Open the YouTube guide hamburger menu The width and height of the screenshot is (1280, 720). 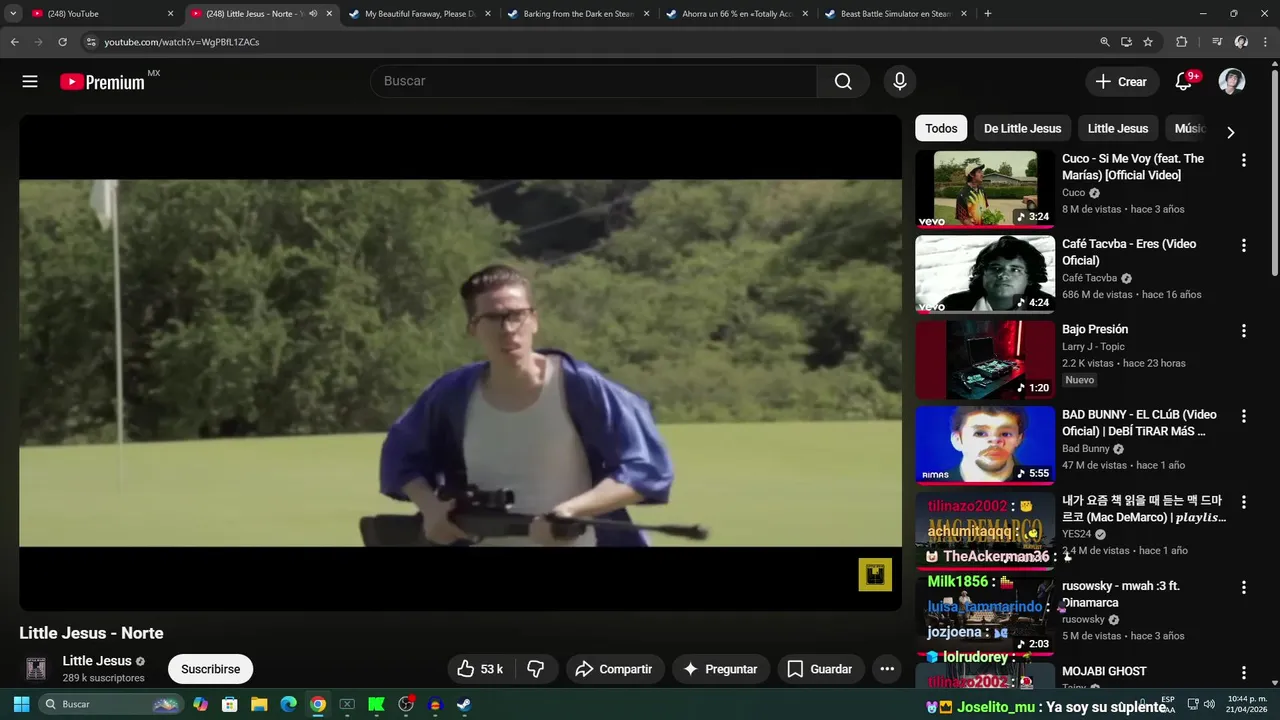point(30,82)
